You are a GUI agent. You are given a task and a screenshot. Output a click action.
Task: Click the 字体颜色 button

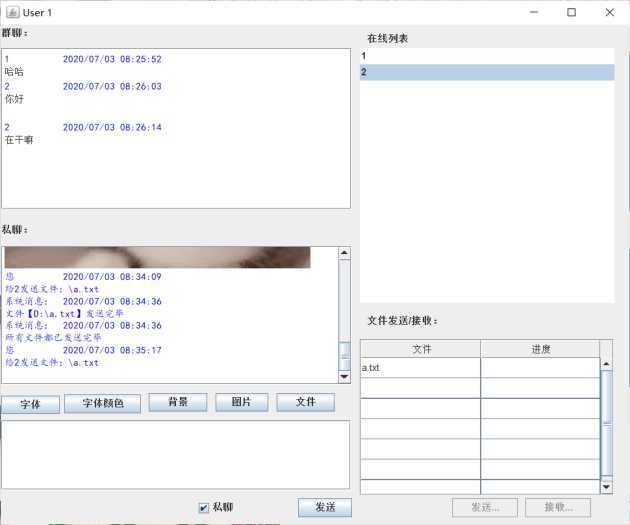tap(102, 403)
